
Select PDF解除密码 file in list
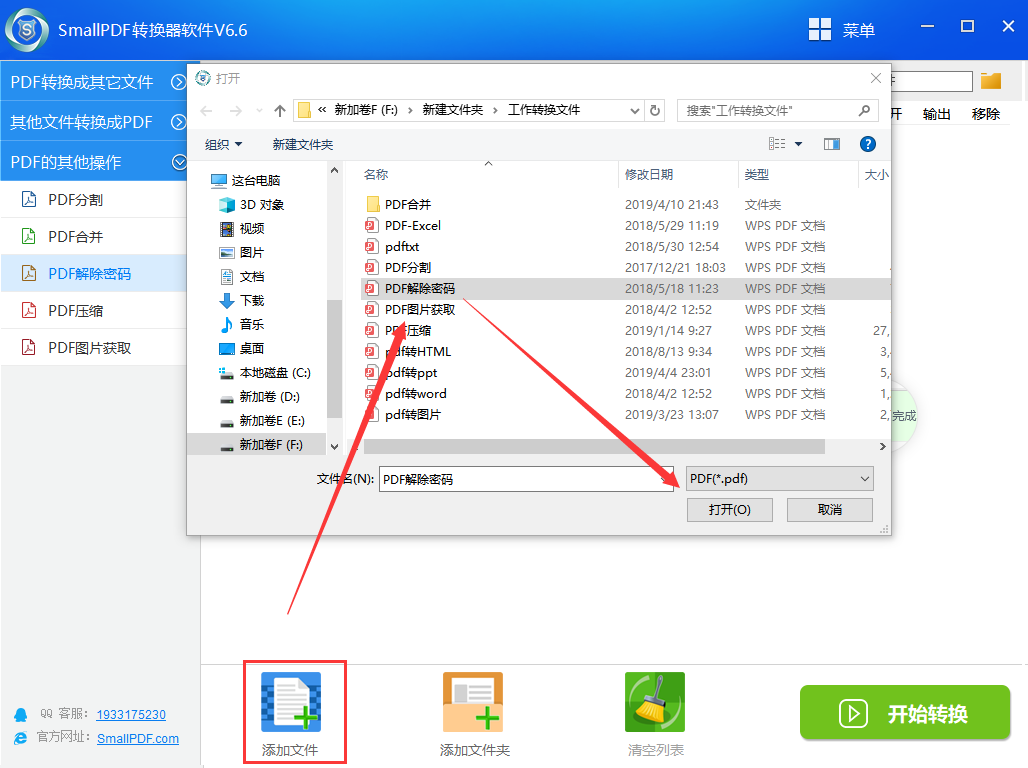click(x=625, y=289)
